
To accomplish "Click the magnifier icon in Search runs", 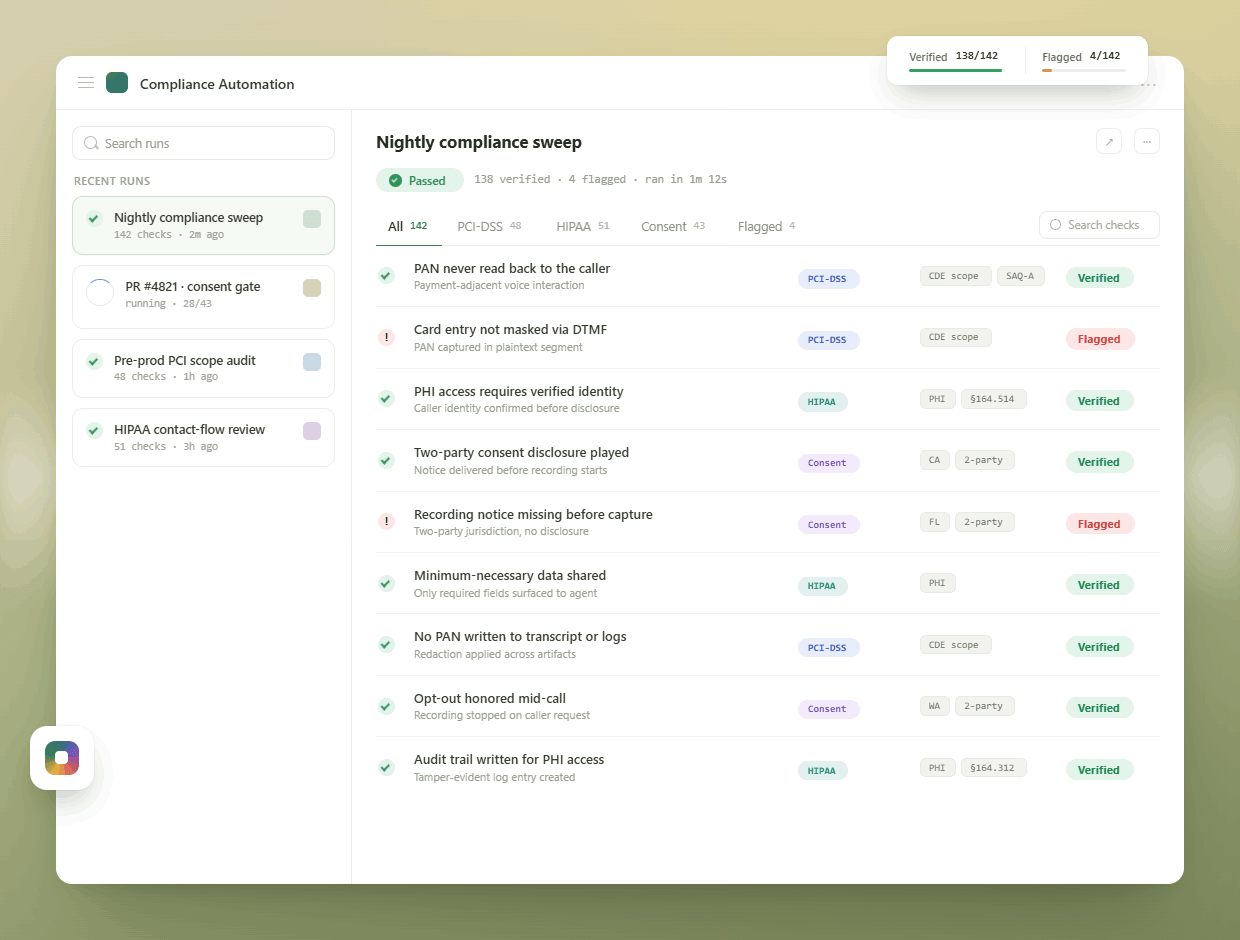I will pos(91,143).
